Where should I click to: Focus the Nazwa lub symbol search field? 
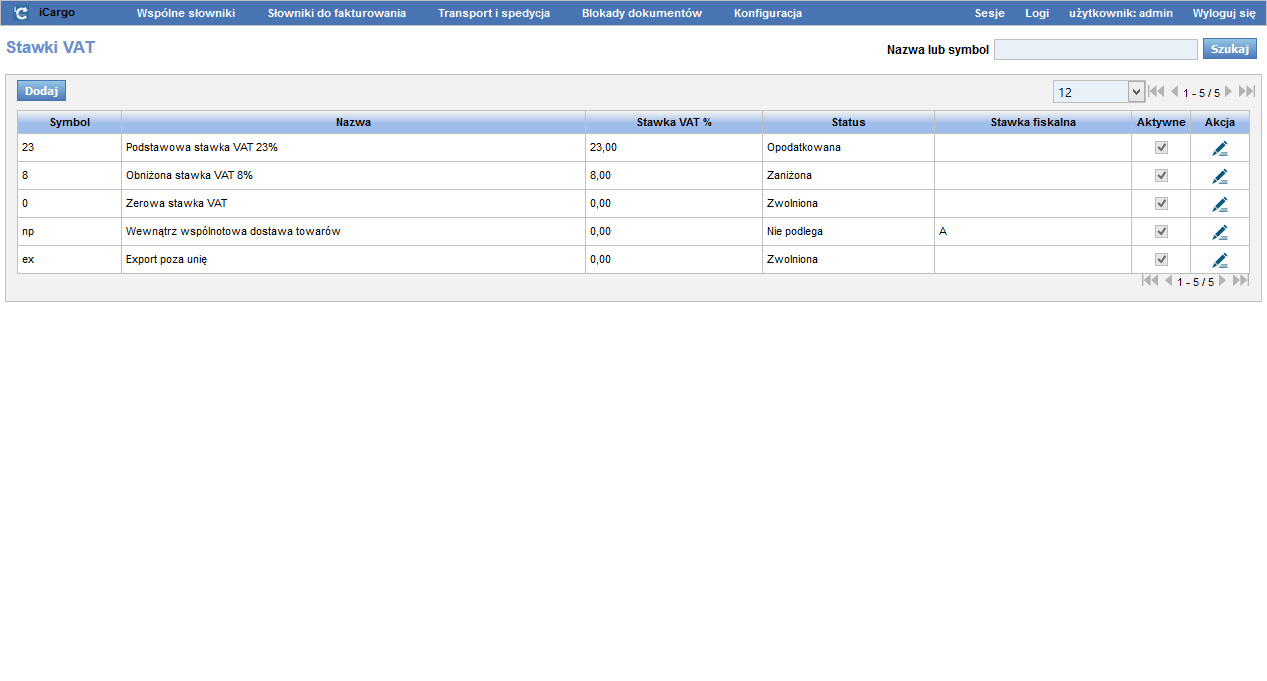click(1095, 50)
